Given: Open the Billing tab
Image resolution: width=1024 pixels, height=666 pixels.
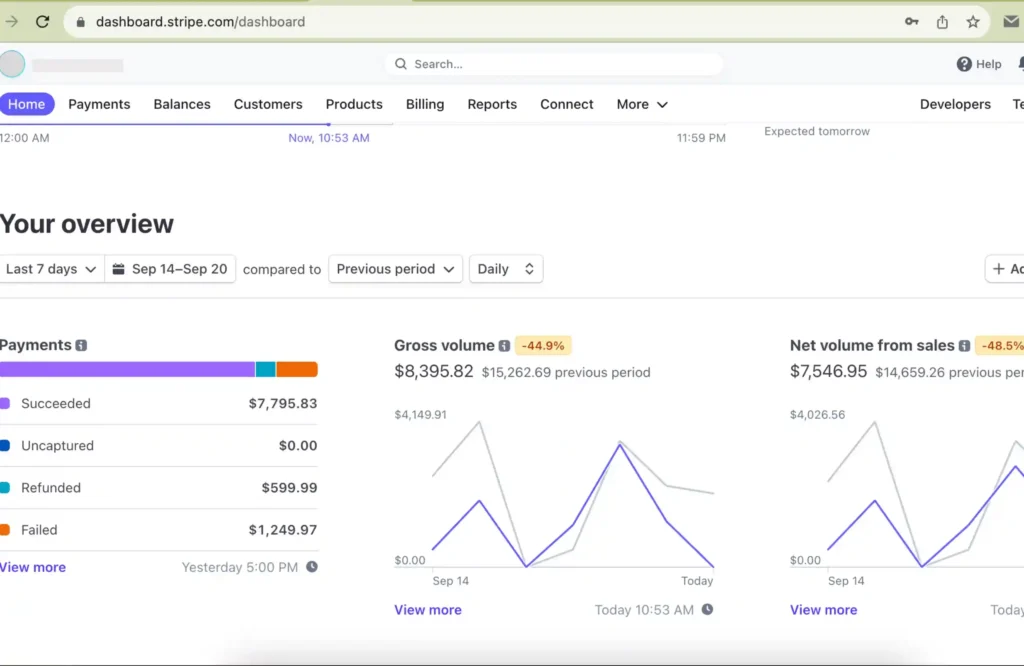Looking at the screenshot, I should tap(425, 104).
